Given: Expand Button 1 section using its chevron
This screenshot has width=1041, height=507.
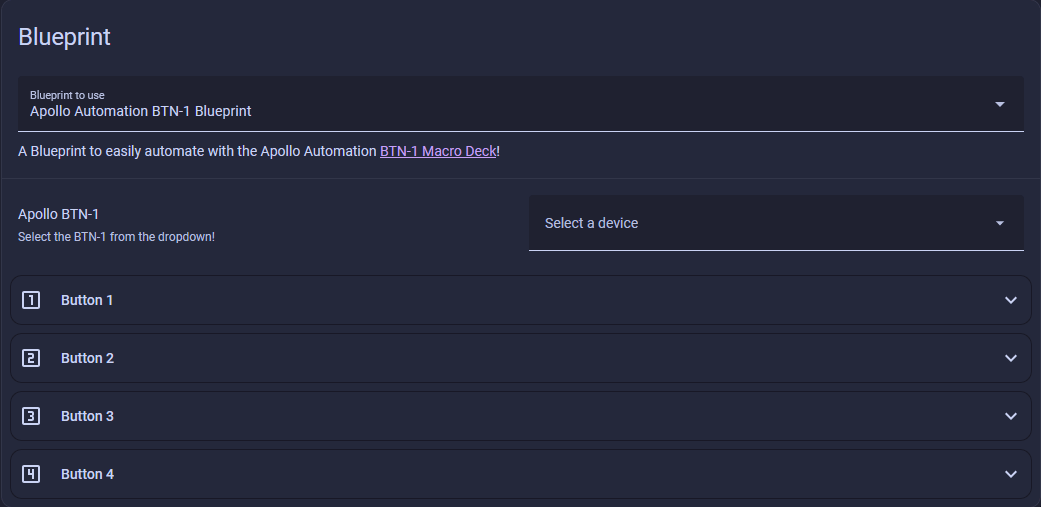Looking at the screenshot, I should coord(1010,300).
